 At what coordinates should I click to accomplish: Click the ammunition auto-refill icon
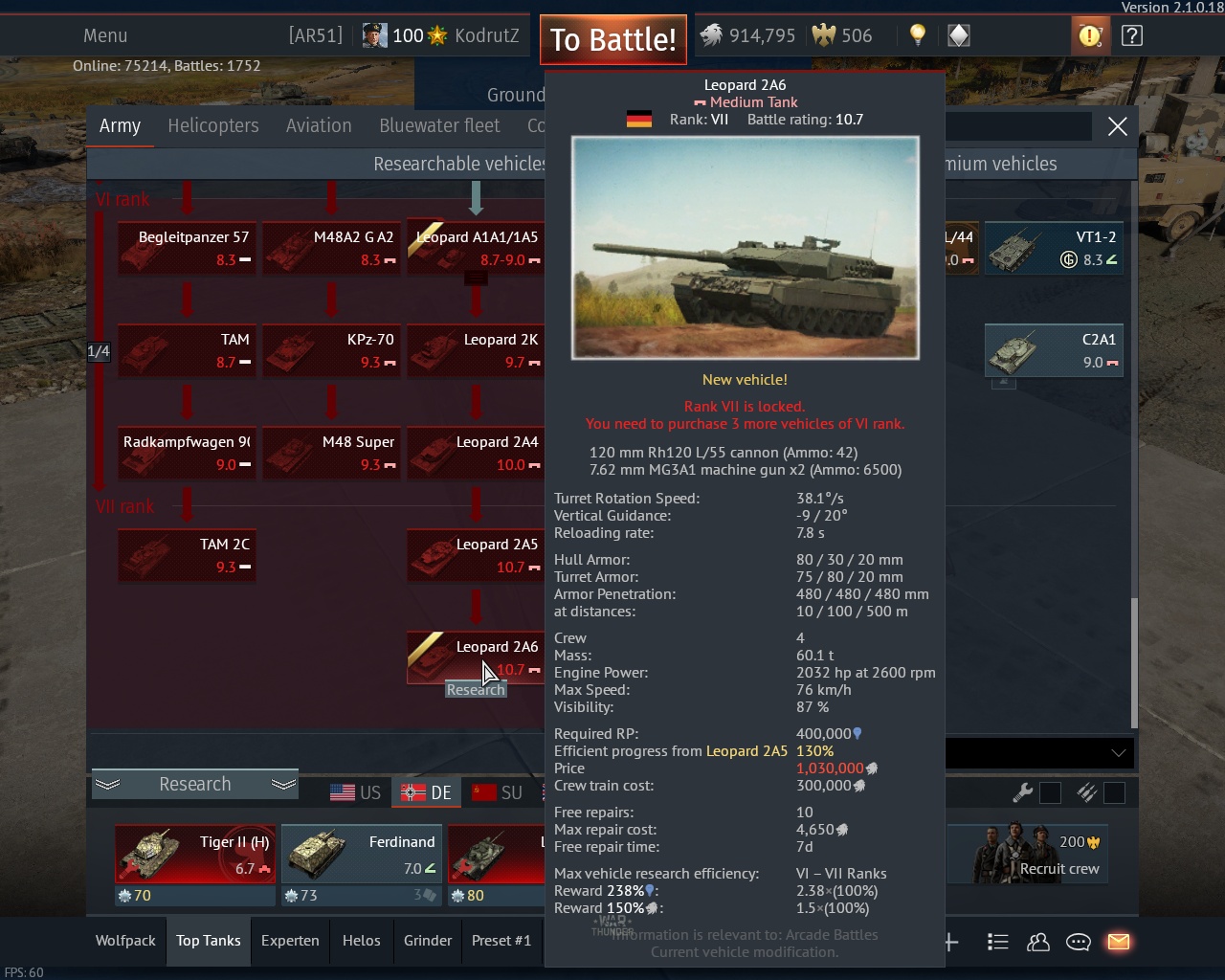tap(1086, 792)
